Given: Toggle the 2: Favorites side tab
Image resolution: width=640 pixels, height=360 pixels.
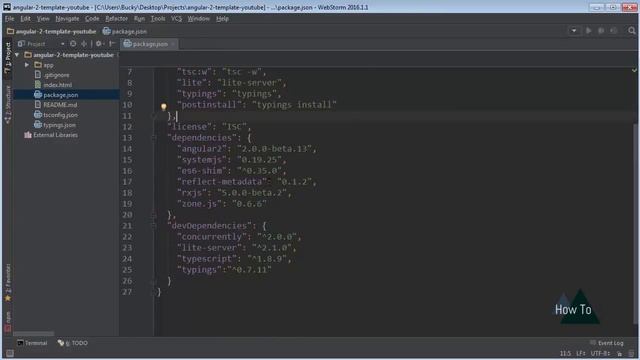Looking at the screenshot, I should tap(7, 282).
